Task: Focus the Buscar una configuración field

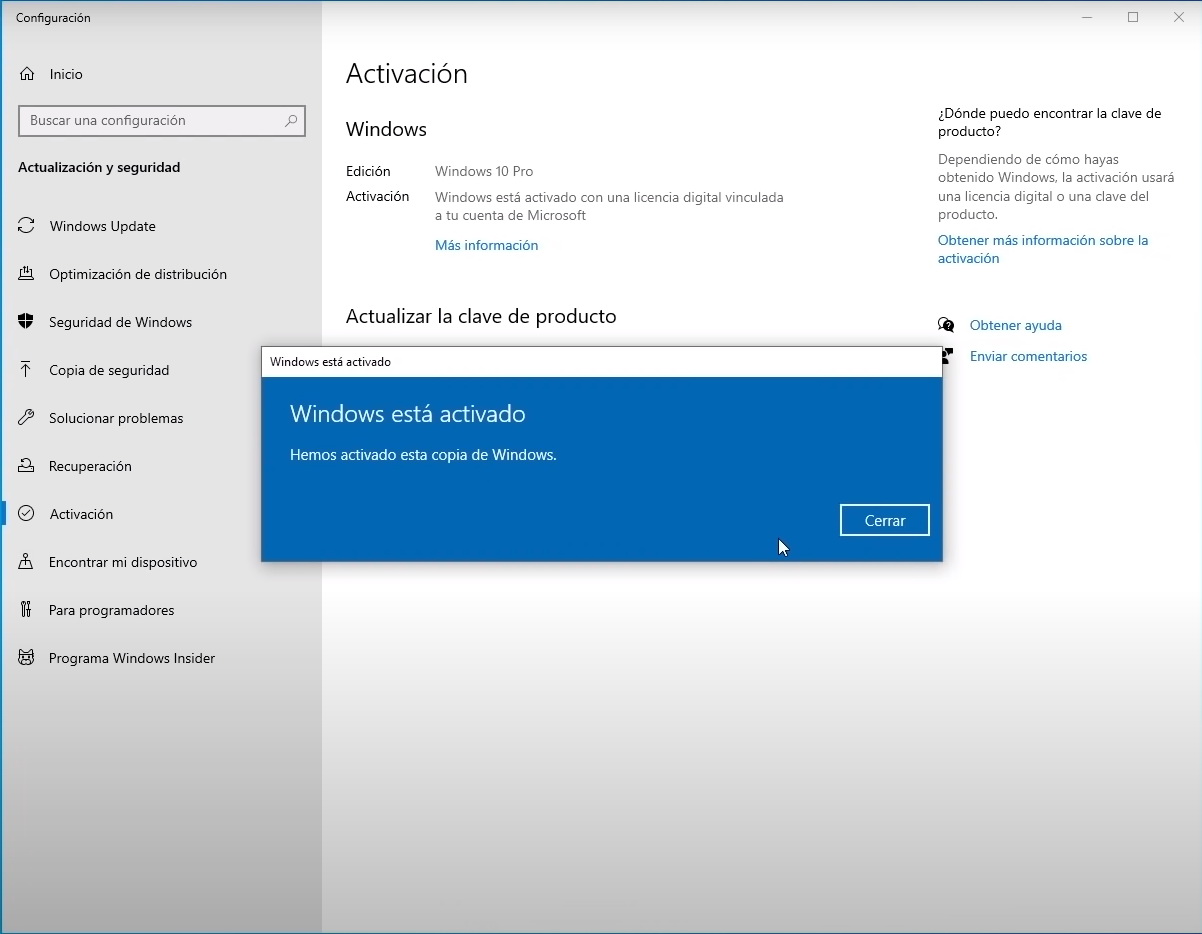Action: pos(162,121)
